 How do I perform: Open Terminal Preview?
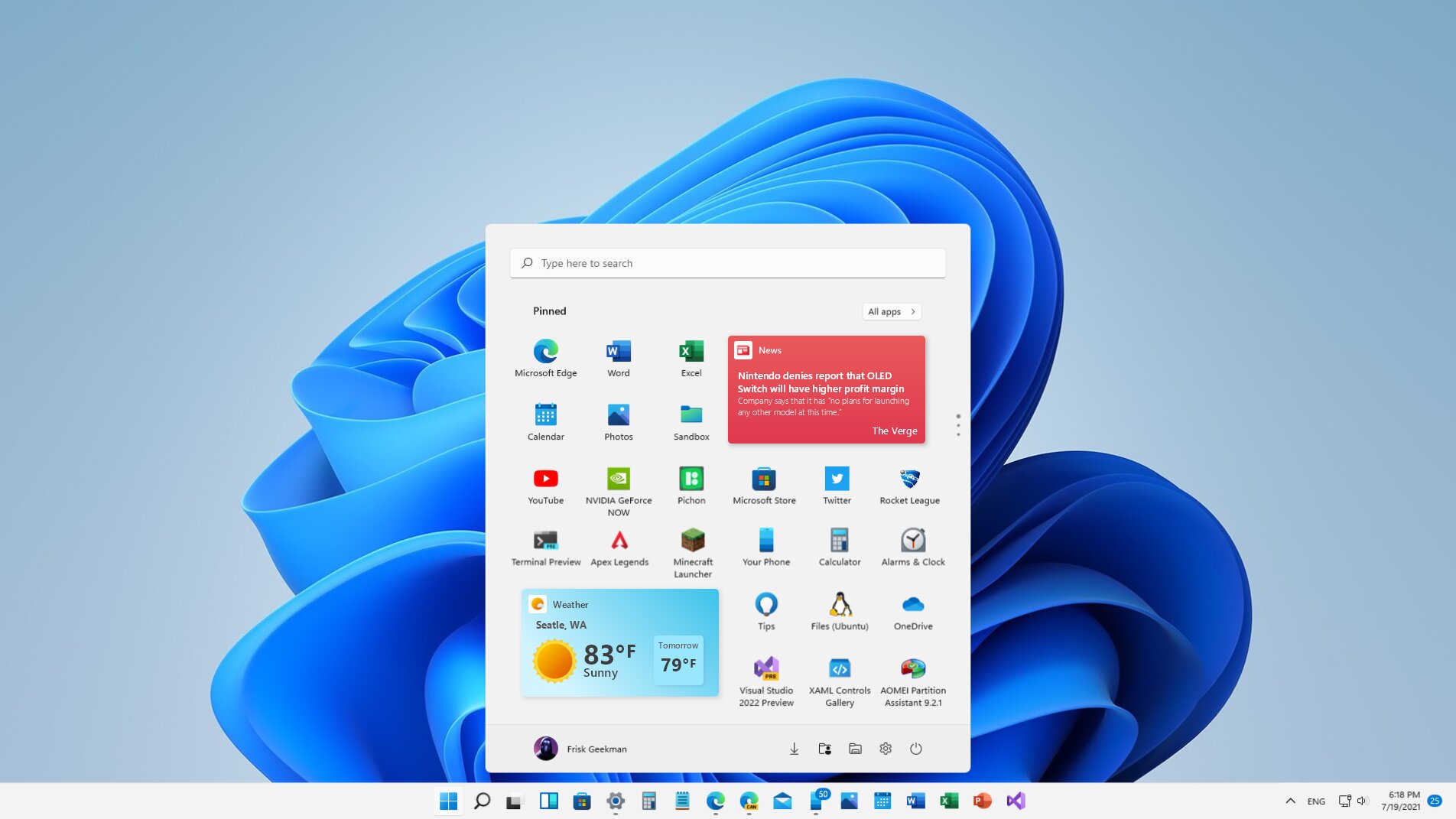545,548
